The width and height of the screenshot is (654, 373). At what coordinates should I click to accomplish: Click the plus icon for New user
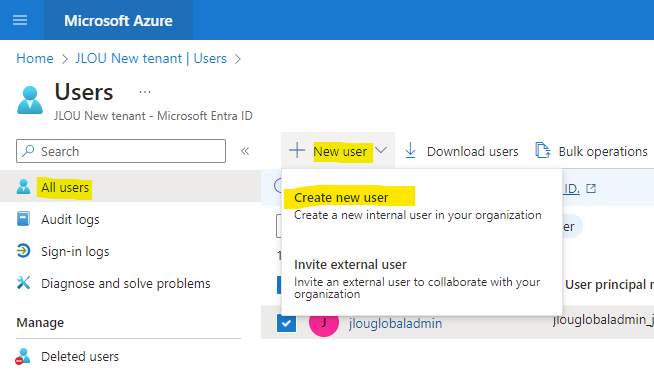coord(297,151)
